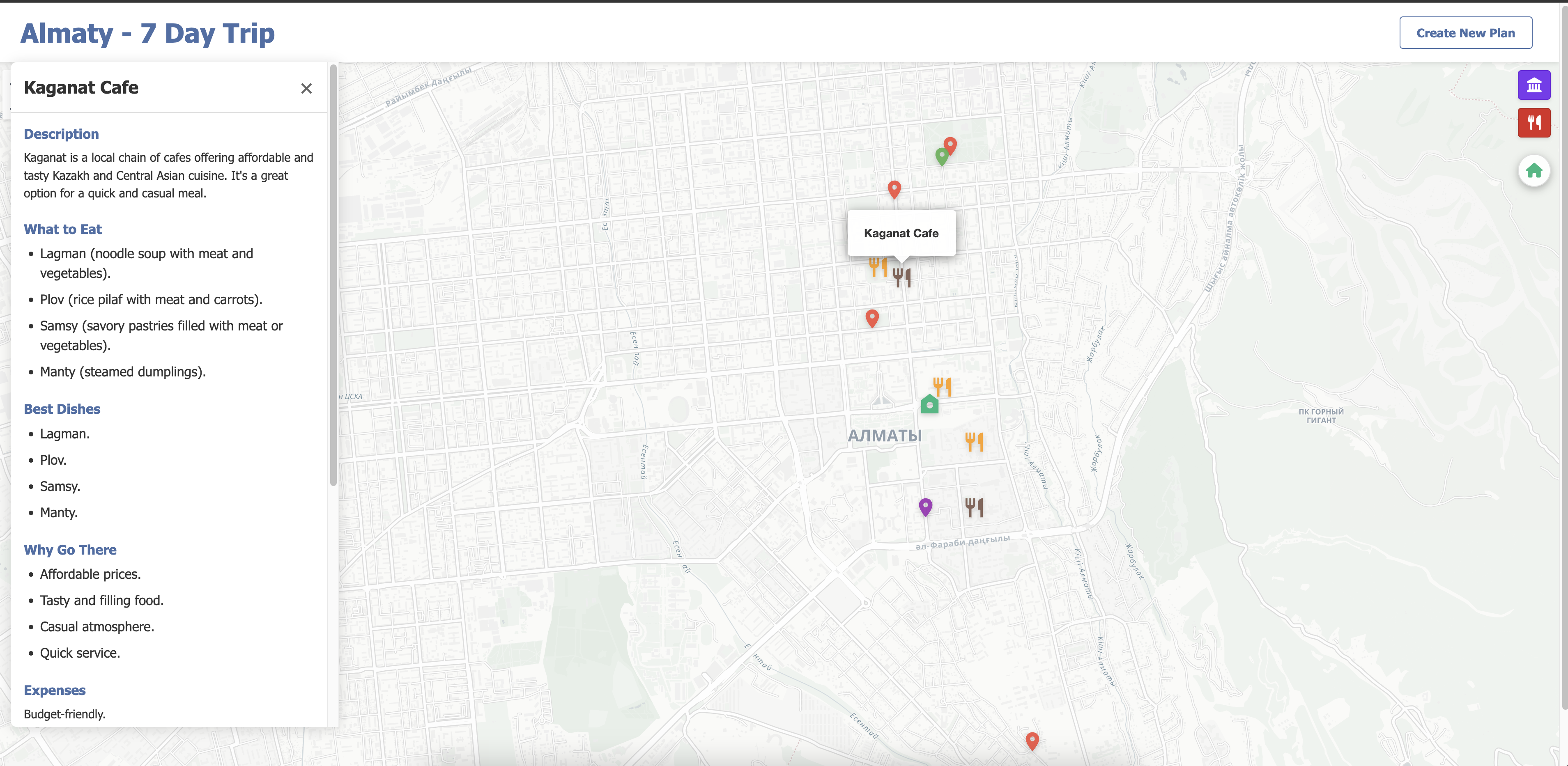Select red pin just above Kaganat Cafe popup
This screenshot has width=1568, height=766.
tap(894, 188)
